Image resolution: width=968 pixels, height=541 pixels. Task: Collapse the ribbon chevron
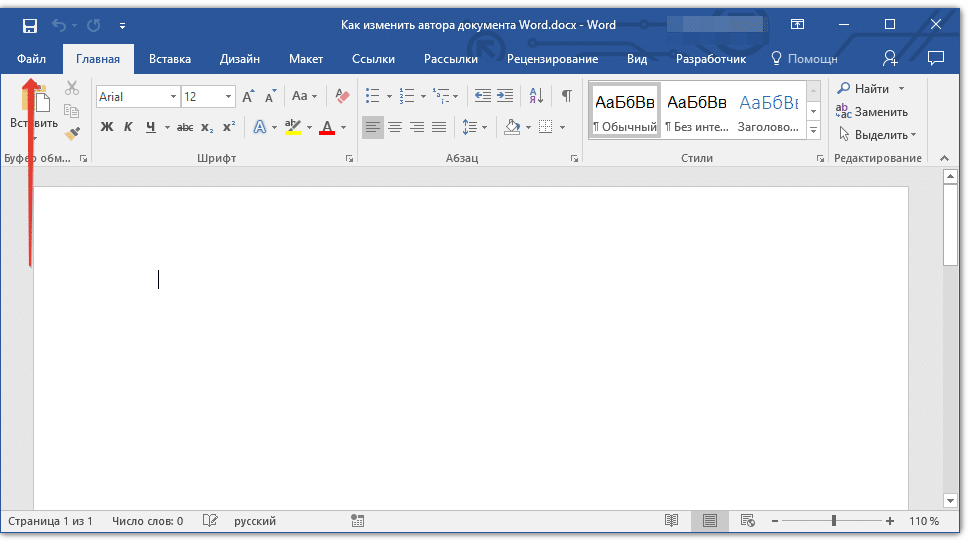click(x=945, y=158)
